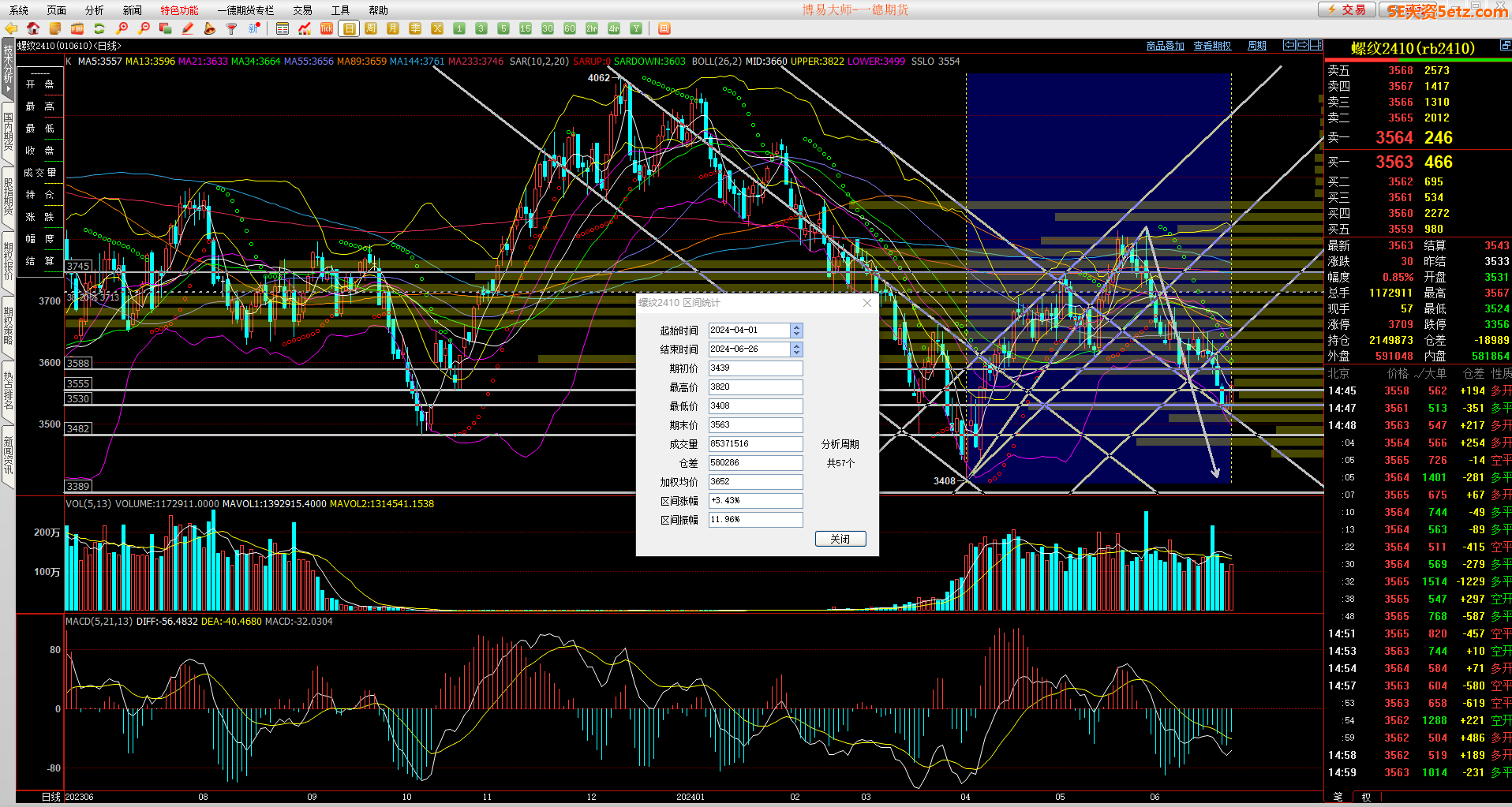1512x807 pixels.
Task: Open the 一德期货专栏 menu
Action: (x=245, y=10)
